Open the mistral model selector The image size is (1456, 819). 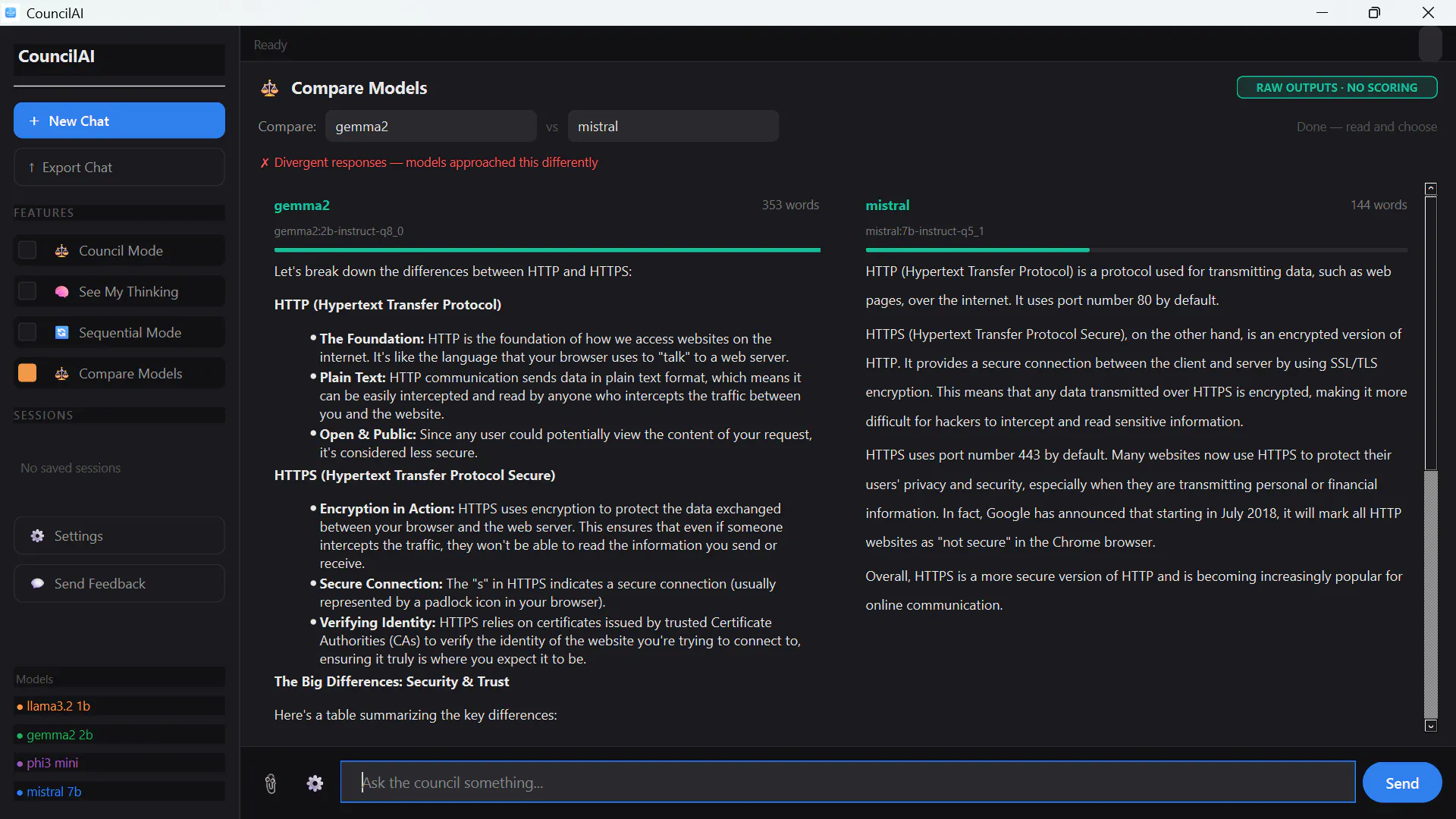673,127
